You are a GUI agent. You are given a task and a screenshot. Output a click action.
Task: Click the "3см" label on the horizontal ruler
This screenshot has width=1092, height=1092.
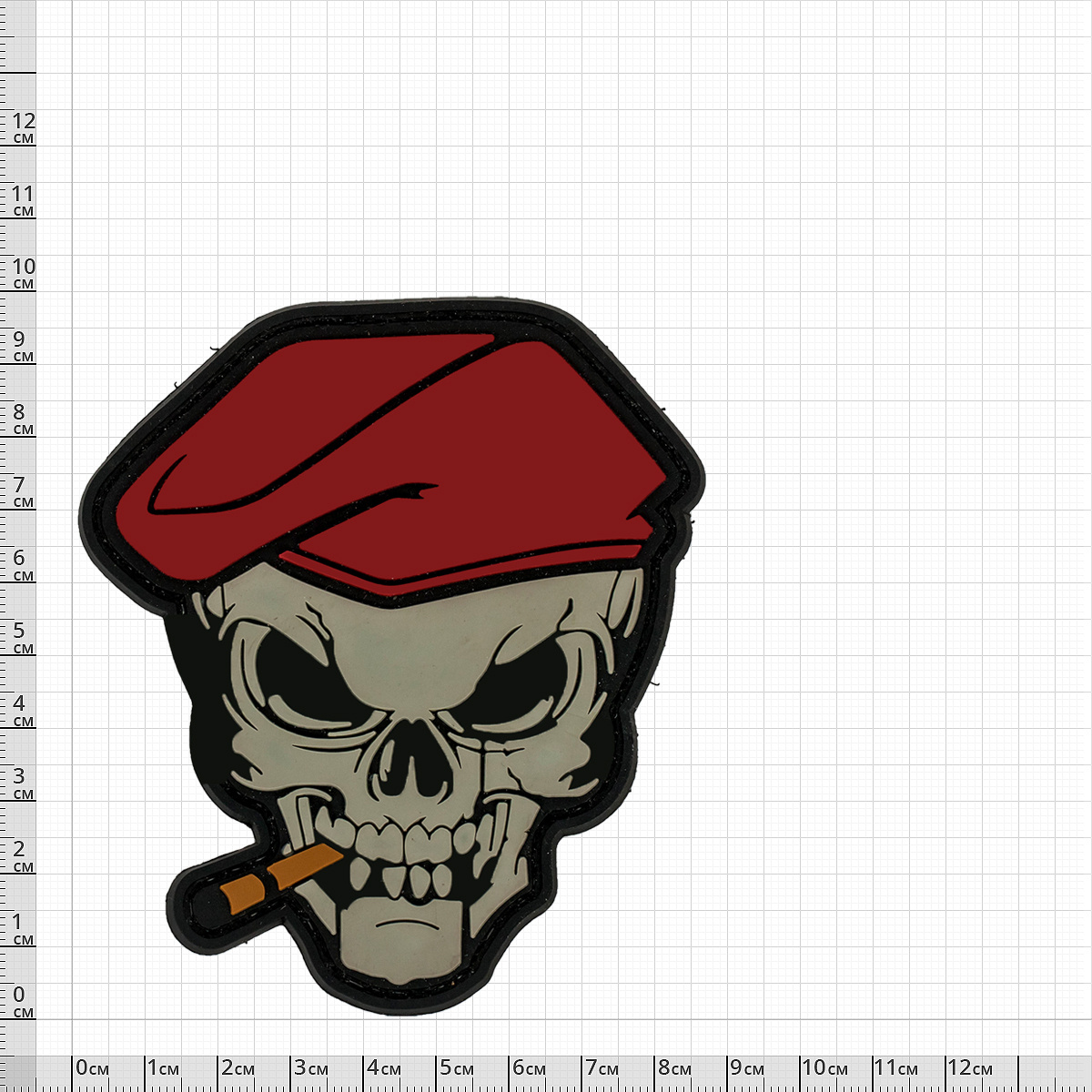(x=311, y=1068)
